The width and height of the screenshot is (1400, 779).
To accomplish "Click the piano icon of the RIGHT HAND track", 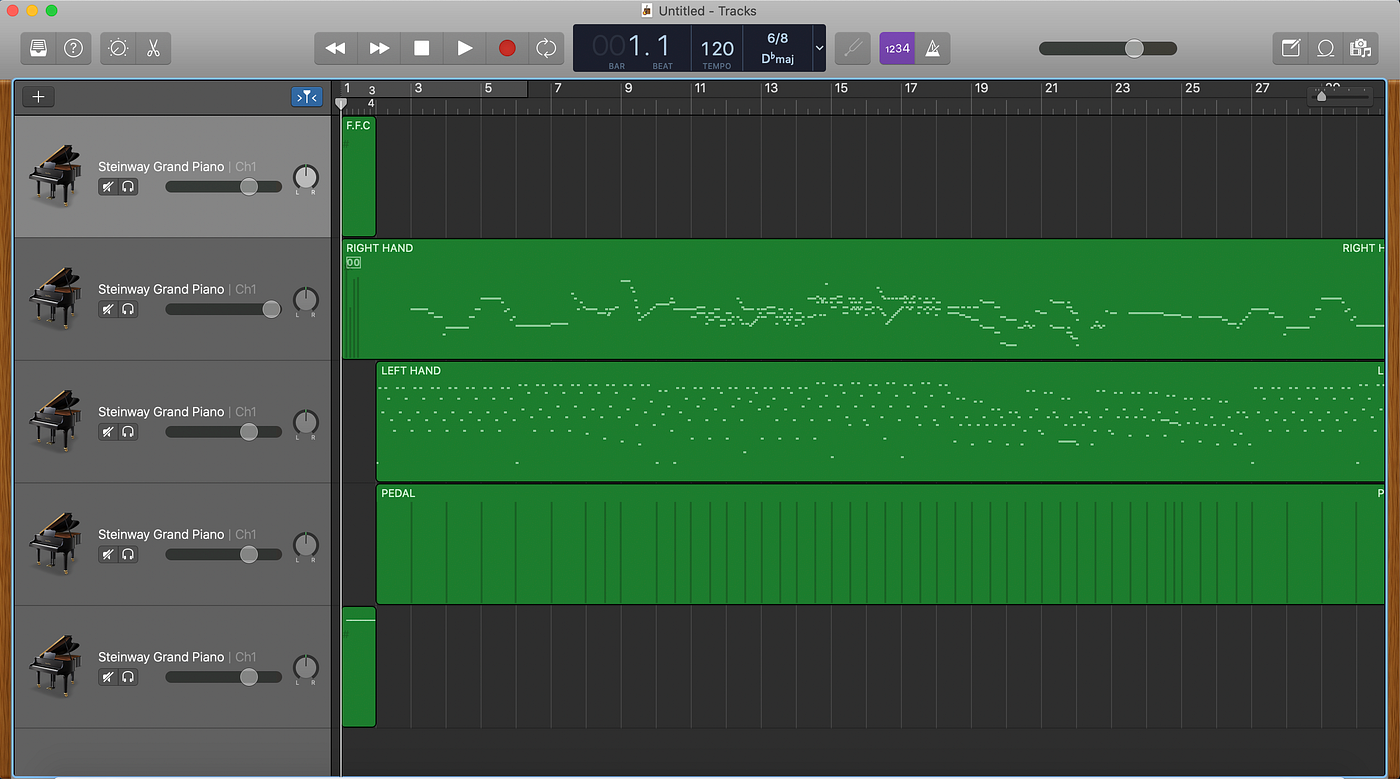I will pos(55,298).
